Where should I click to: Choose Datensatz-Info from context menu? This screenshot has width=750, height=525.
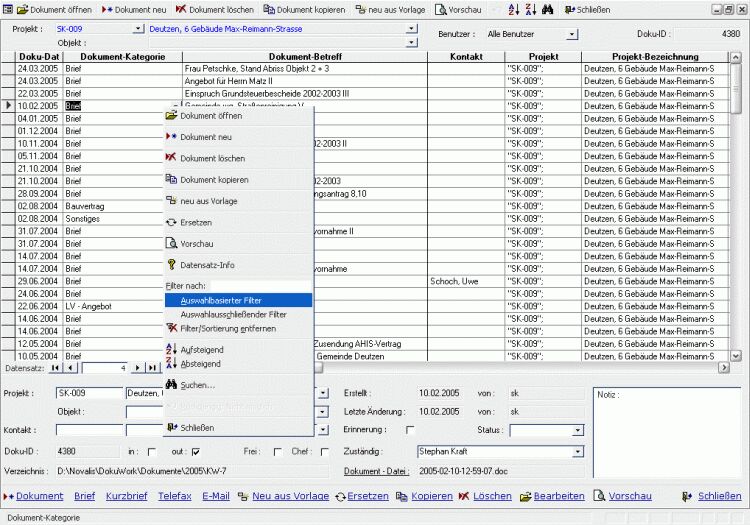207,265
